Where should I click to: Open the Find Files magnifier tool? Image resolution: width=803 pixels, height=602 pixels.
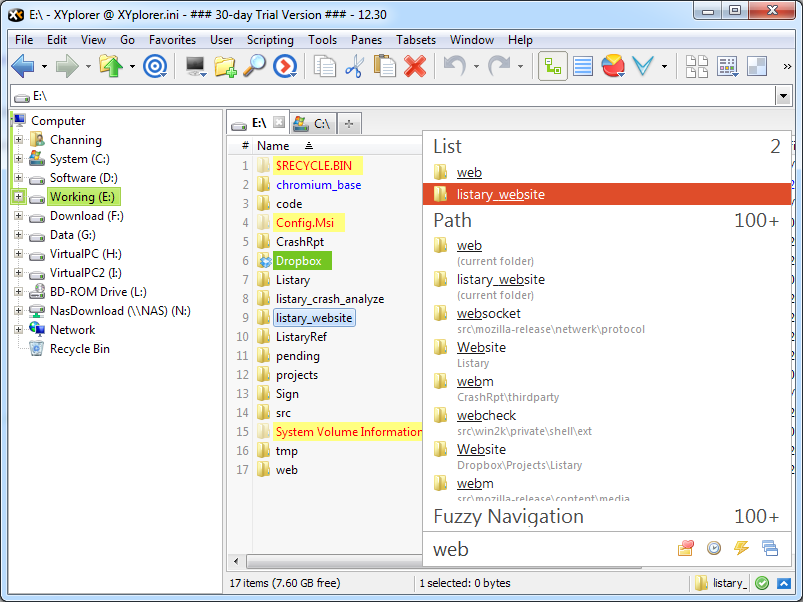pos(255,67)
